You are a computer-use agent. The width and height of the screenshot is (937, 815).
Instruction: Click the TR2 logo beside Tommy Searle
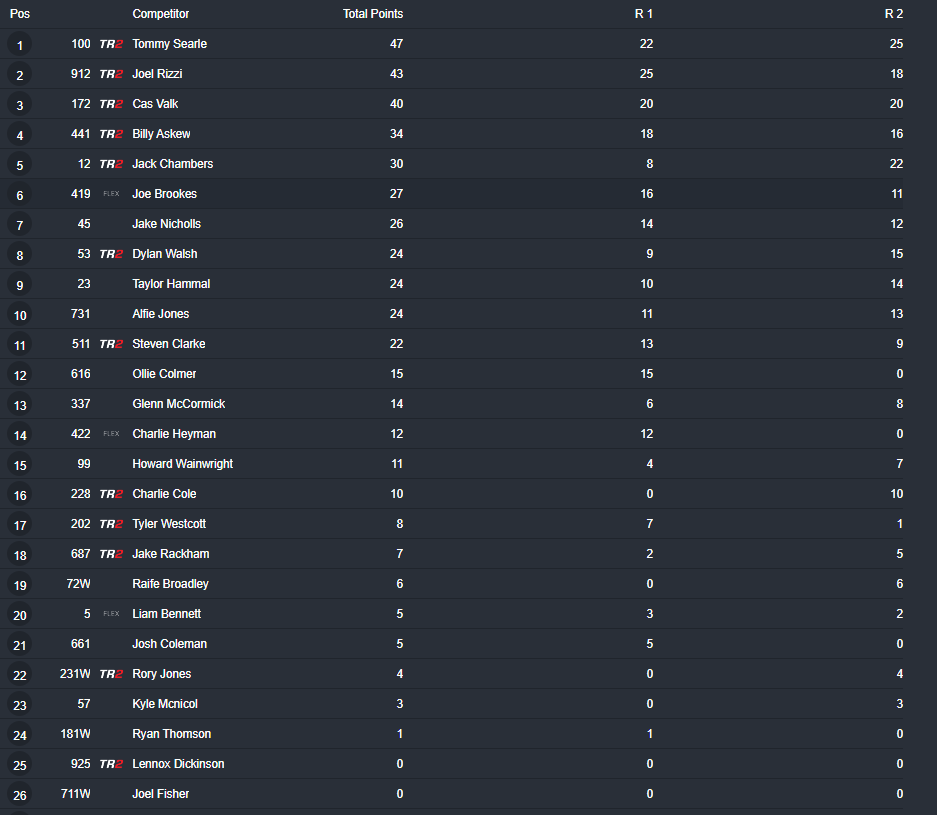pos(111,44)
